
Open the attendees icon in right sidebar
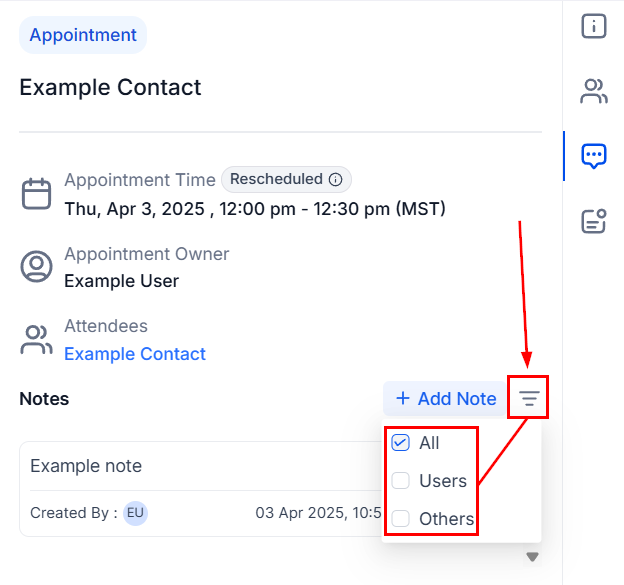[x=594, y=91]
